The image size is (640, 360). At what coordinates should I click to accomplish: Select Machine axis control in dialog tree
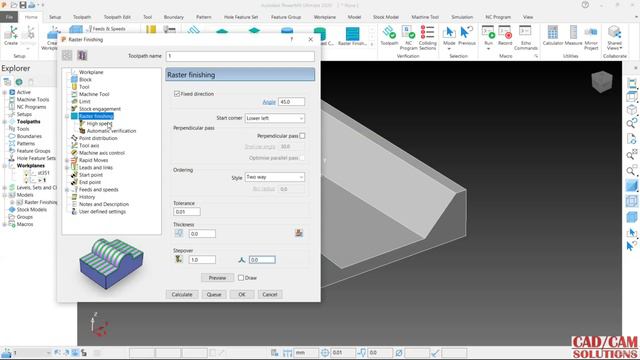(102, 153)
